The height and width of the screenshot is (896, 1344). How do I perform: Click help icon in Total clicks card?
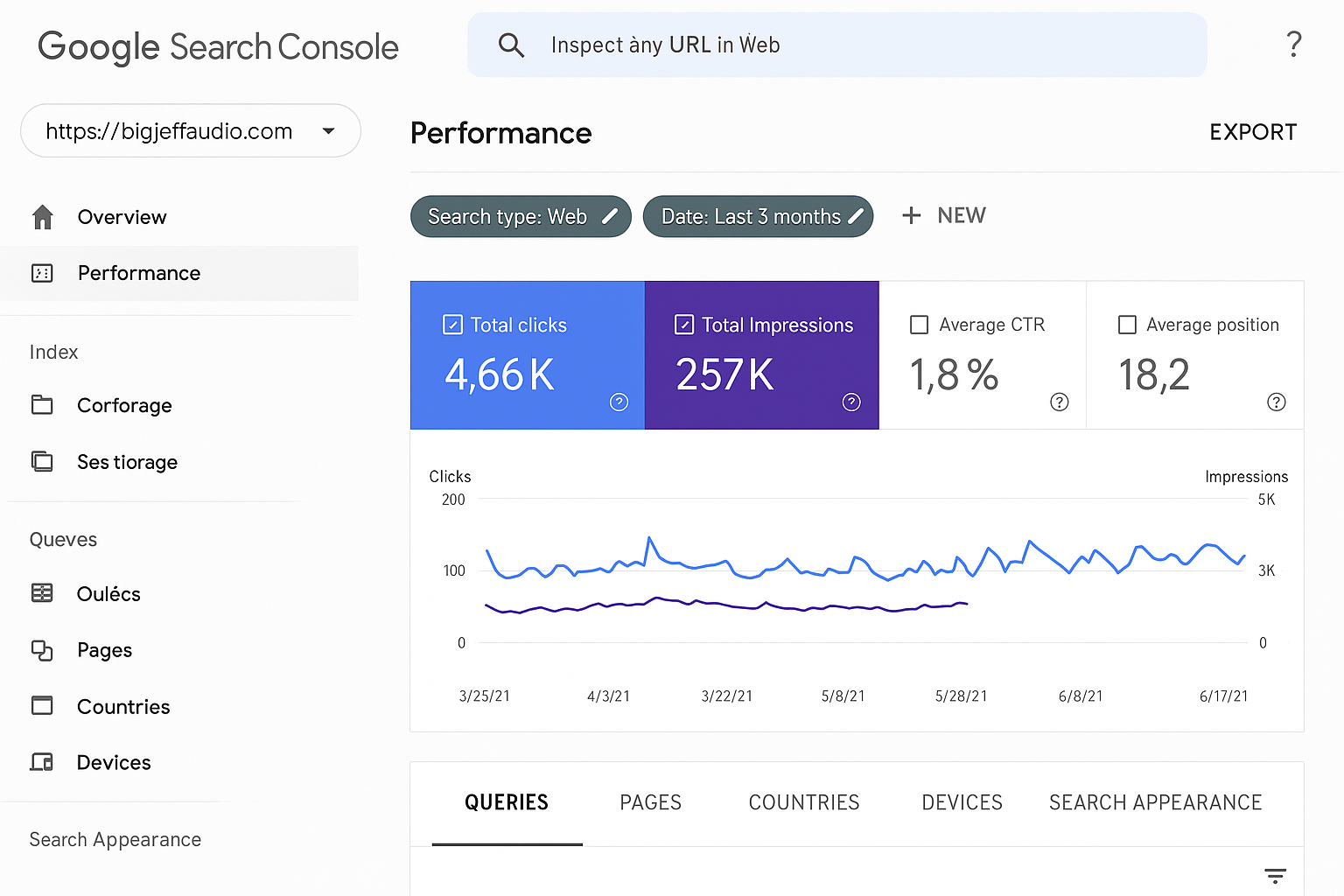619,402
